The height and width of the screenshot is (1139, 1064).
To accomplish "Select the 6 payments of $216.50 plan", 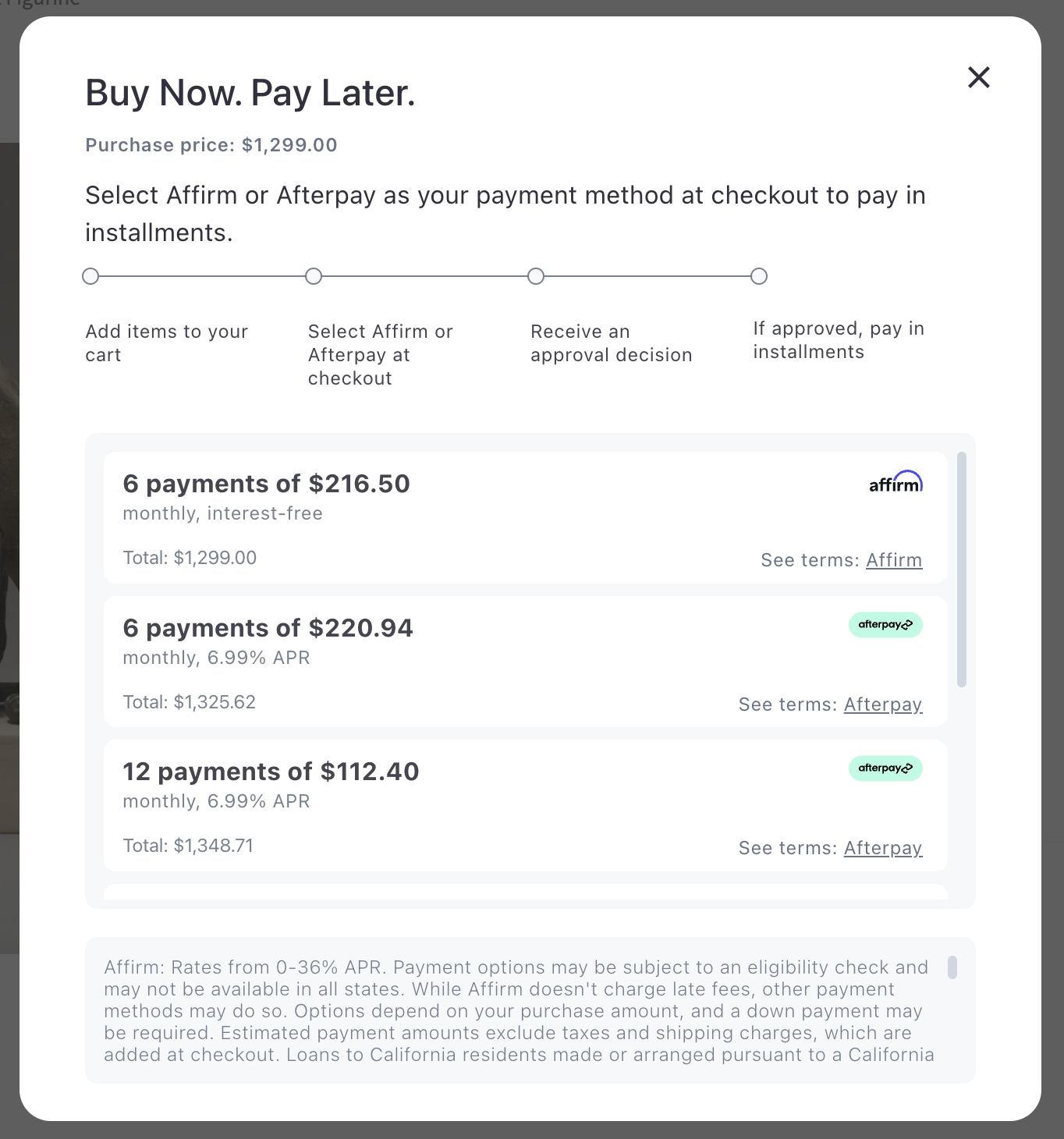I will 468,517.
